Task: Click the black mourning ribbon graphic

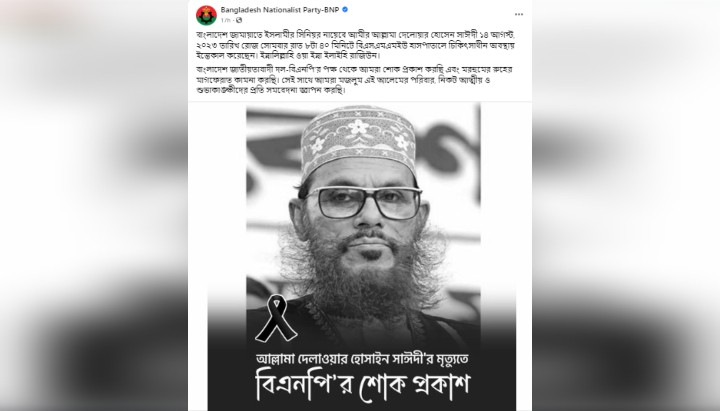Action: tap(276, 318)
